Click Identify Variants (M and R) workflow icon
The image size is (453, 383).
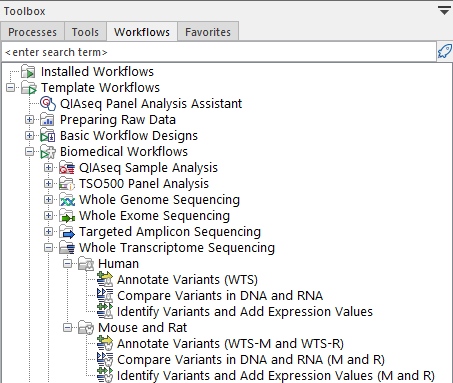(x=105, y=375)
